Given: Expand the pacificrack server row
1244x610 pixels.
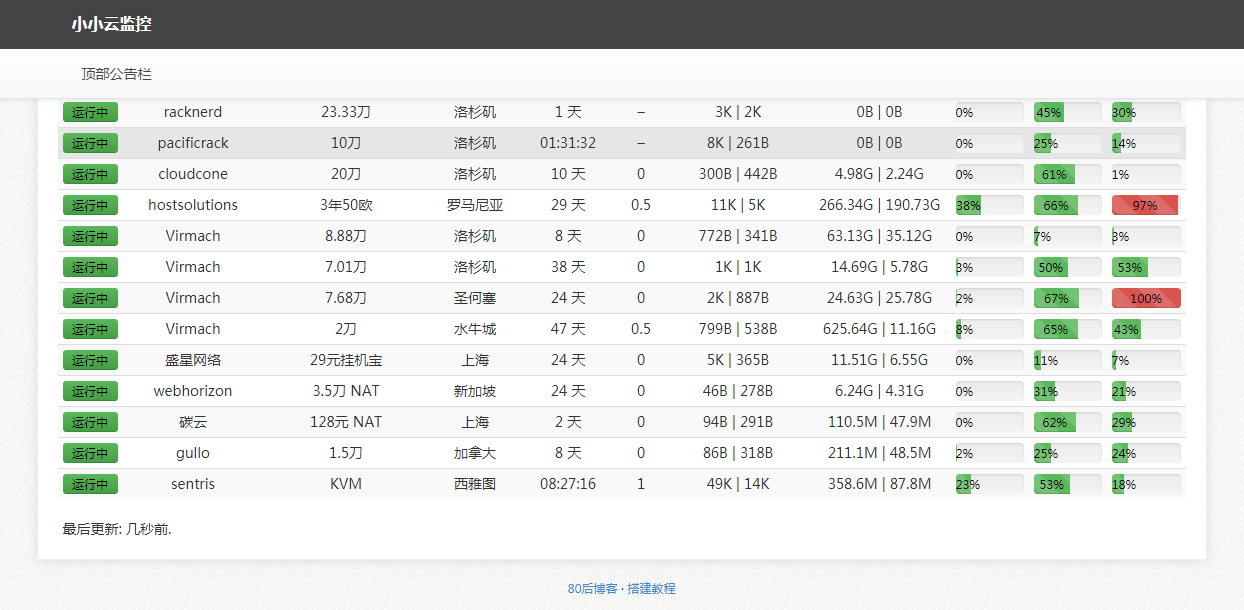Looking at the screenshot, I should pyautogui.click(x=193, y=143).
